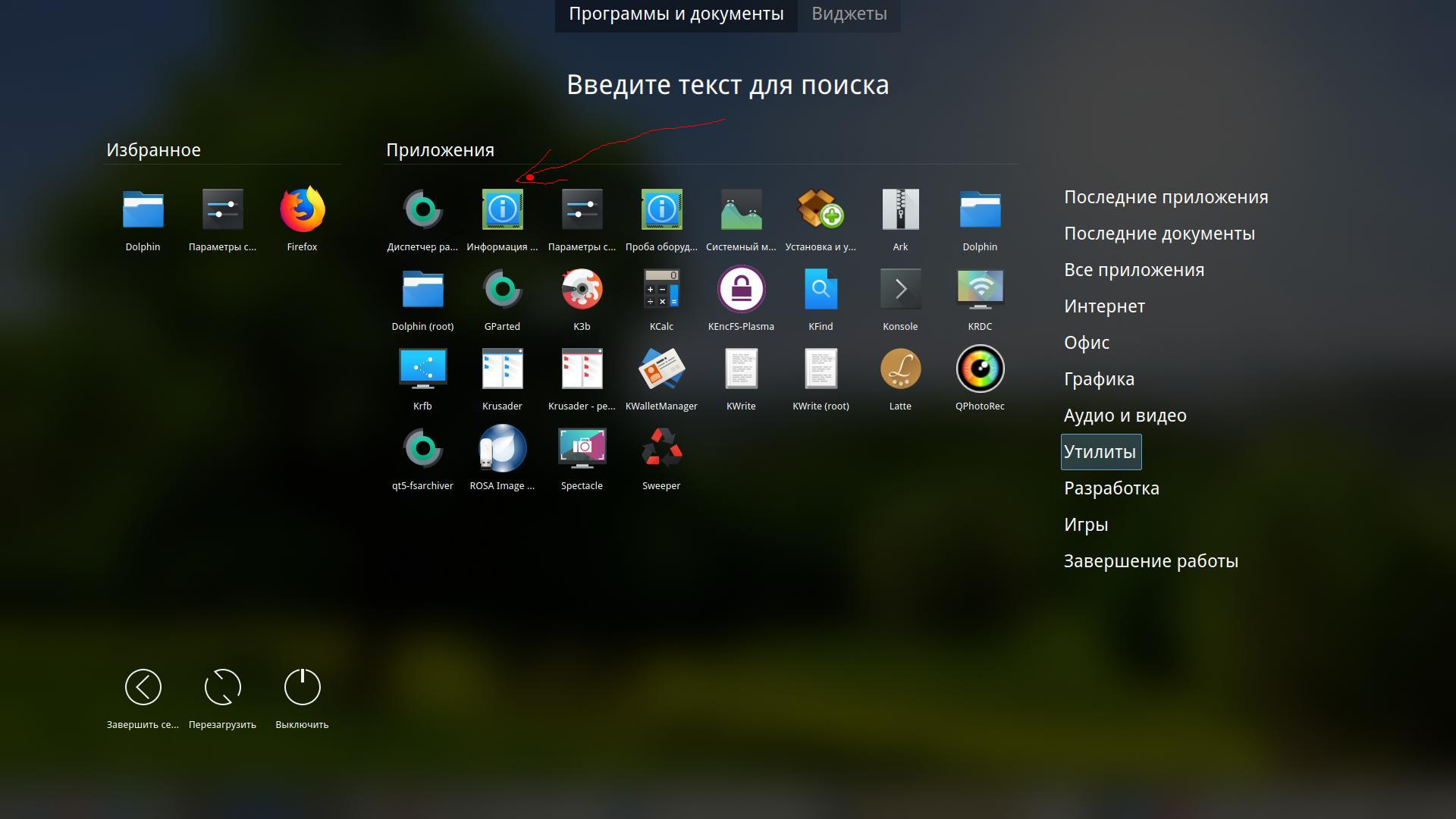The image size is (1456, 819).
Task: Launch the Spectacle screenshot tool
Action: (x=582, y=450)
